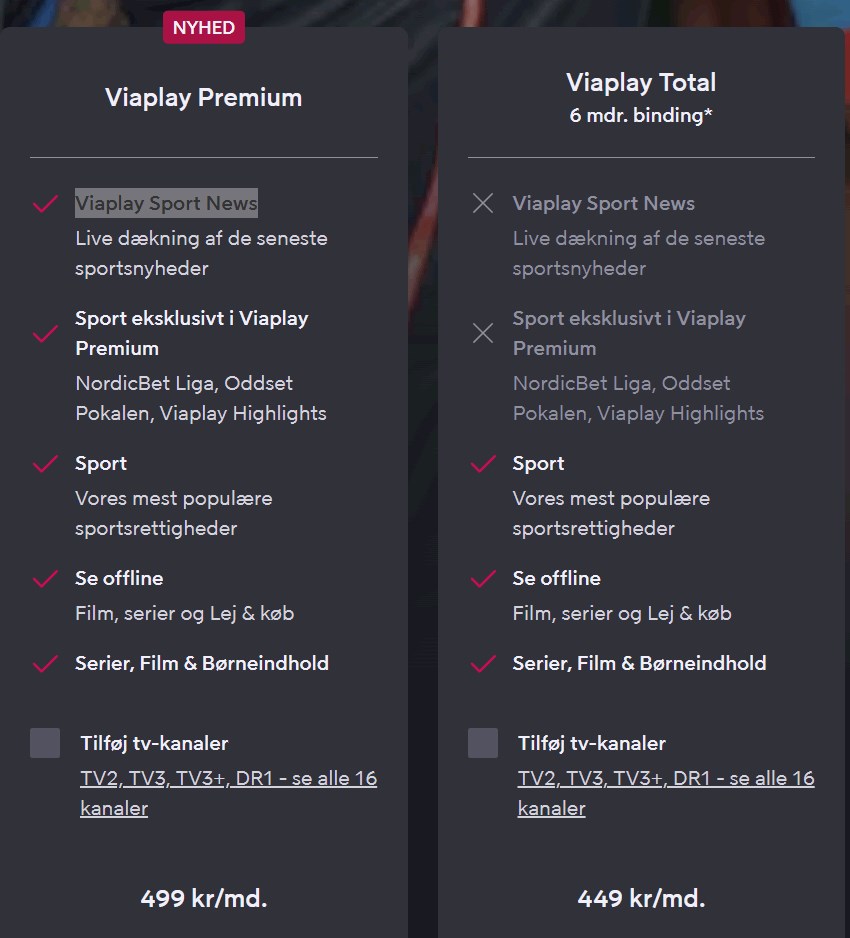Click the 499 kr/md. price

tap(204, 898)
